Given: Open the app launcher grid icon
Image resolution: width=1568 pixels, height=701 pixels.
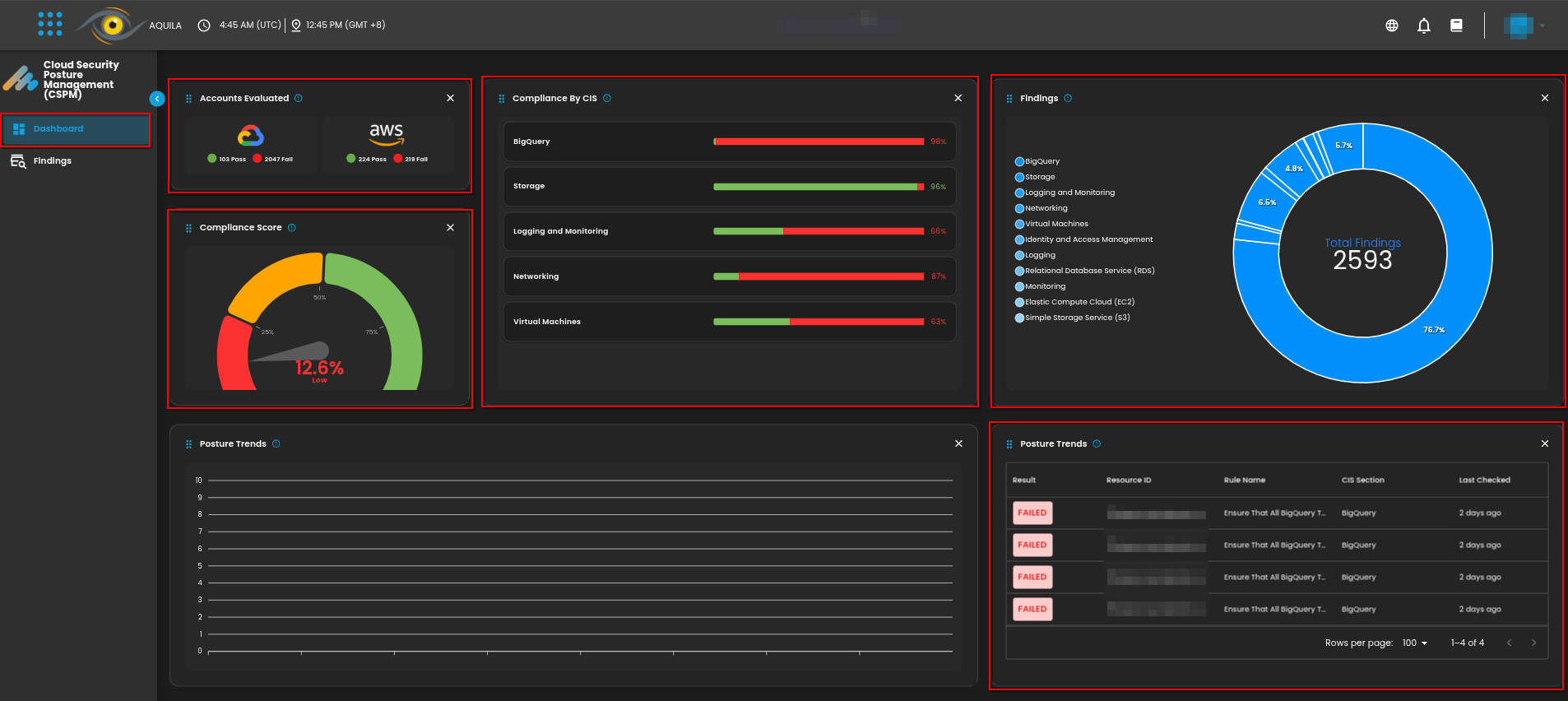Looking at the screenshot, I should [x=50, y=24].
